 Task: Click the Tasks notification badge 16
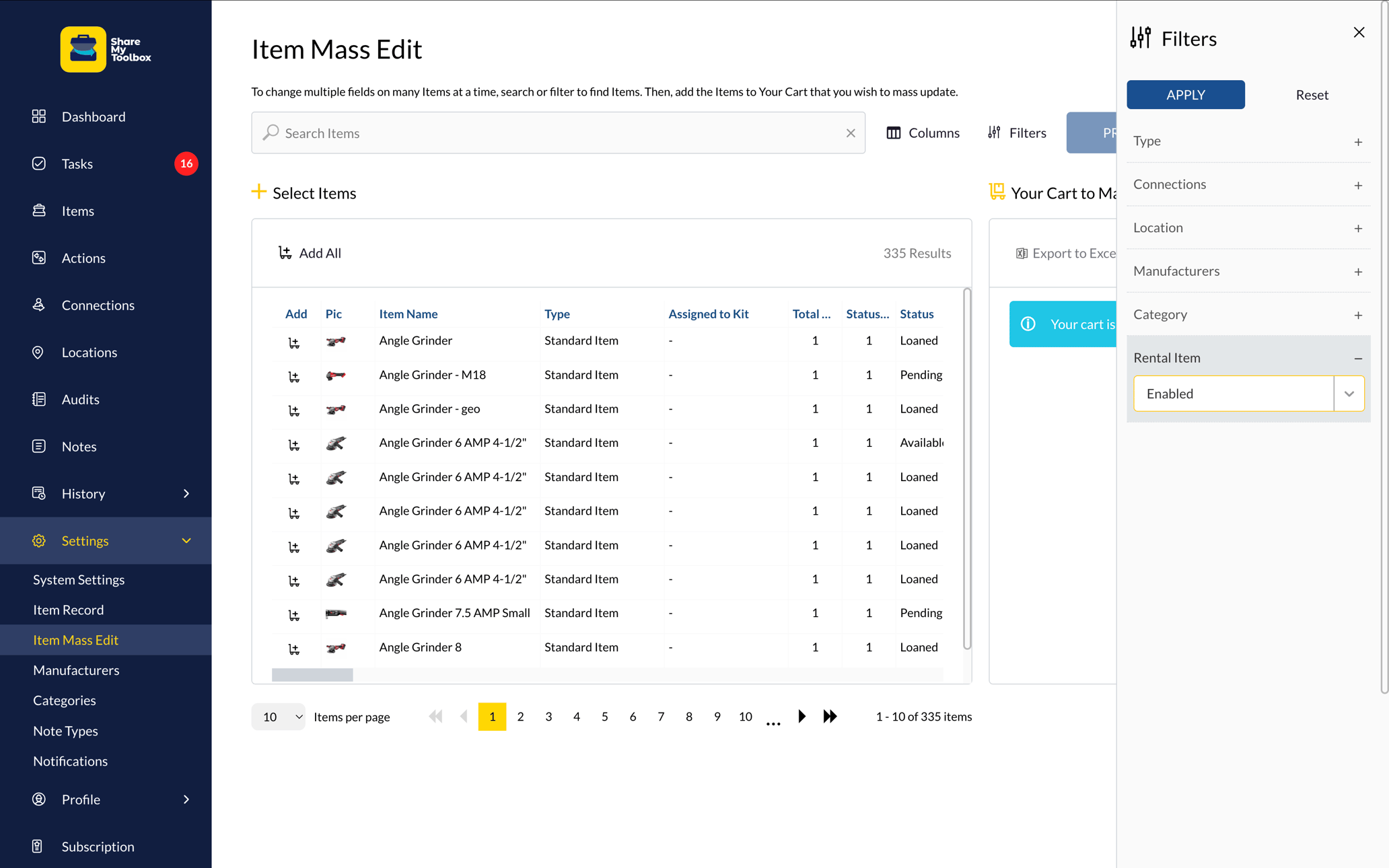(x=186, y=164)
